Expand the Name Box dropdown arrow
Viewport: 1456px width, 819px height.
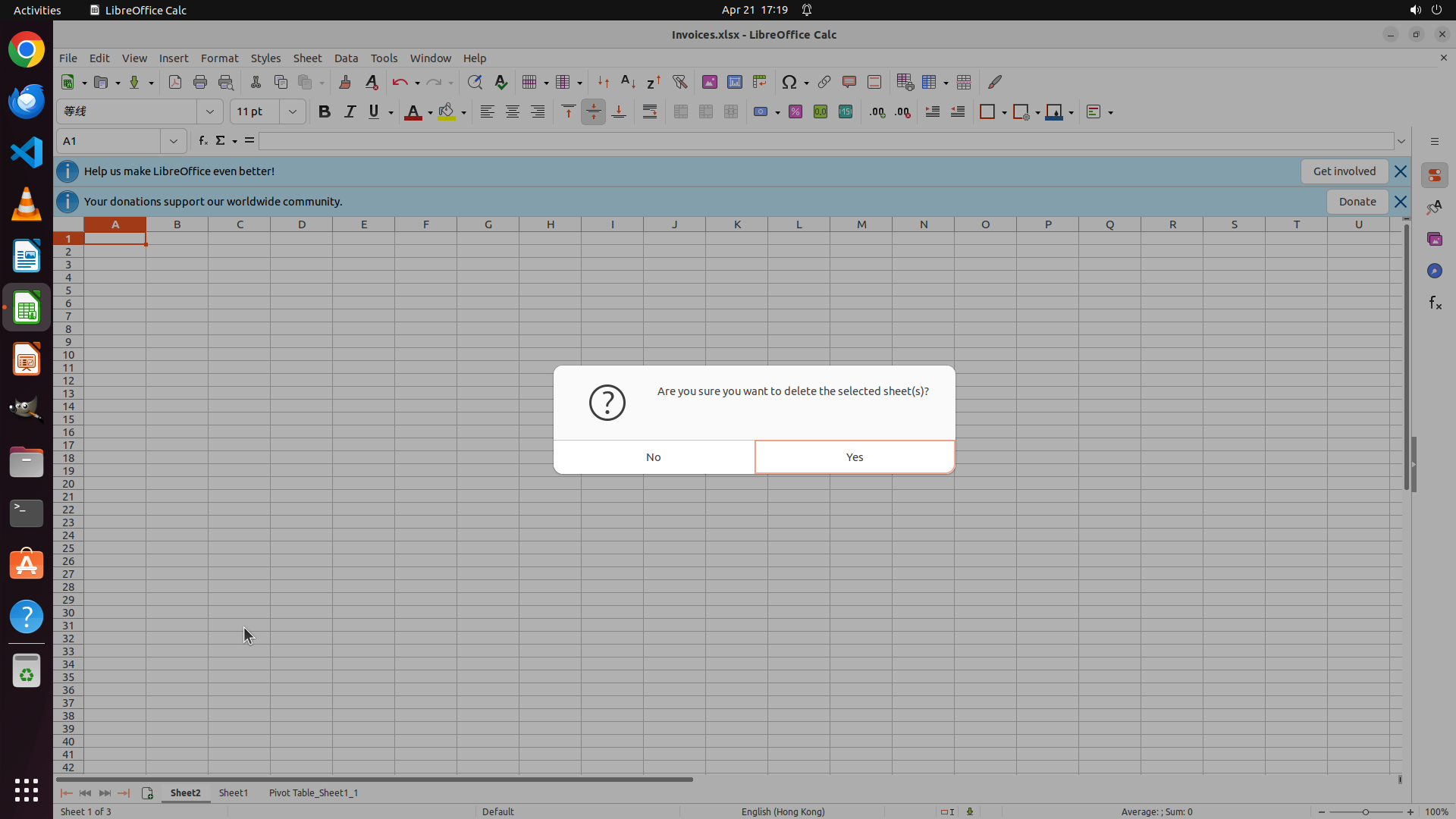click(x=174, y=141)
